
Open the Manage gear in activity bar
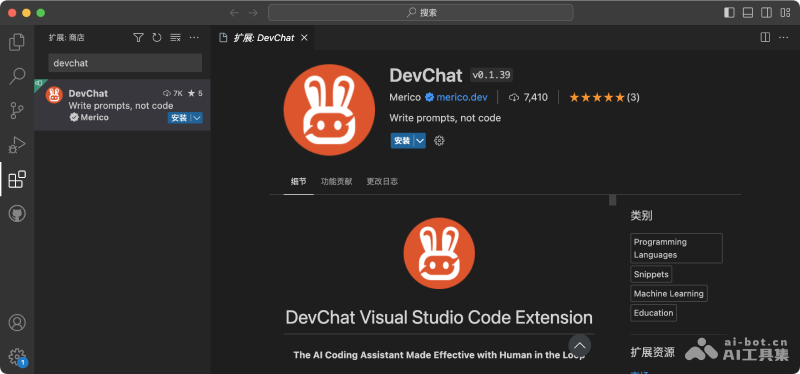coord(17,356)
